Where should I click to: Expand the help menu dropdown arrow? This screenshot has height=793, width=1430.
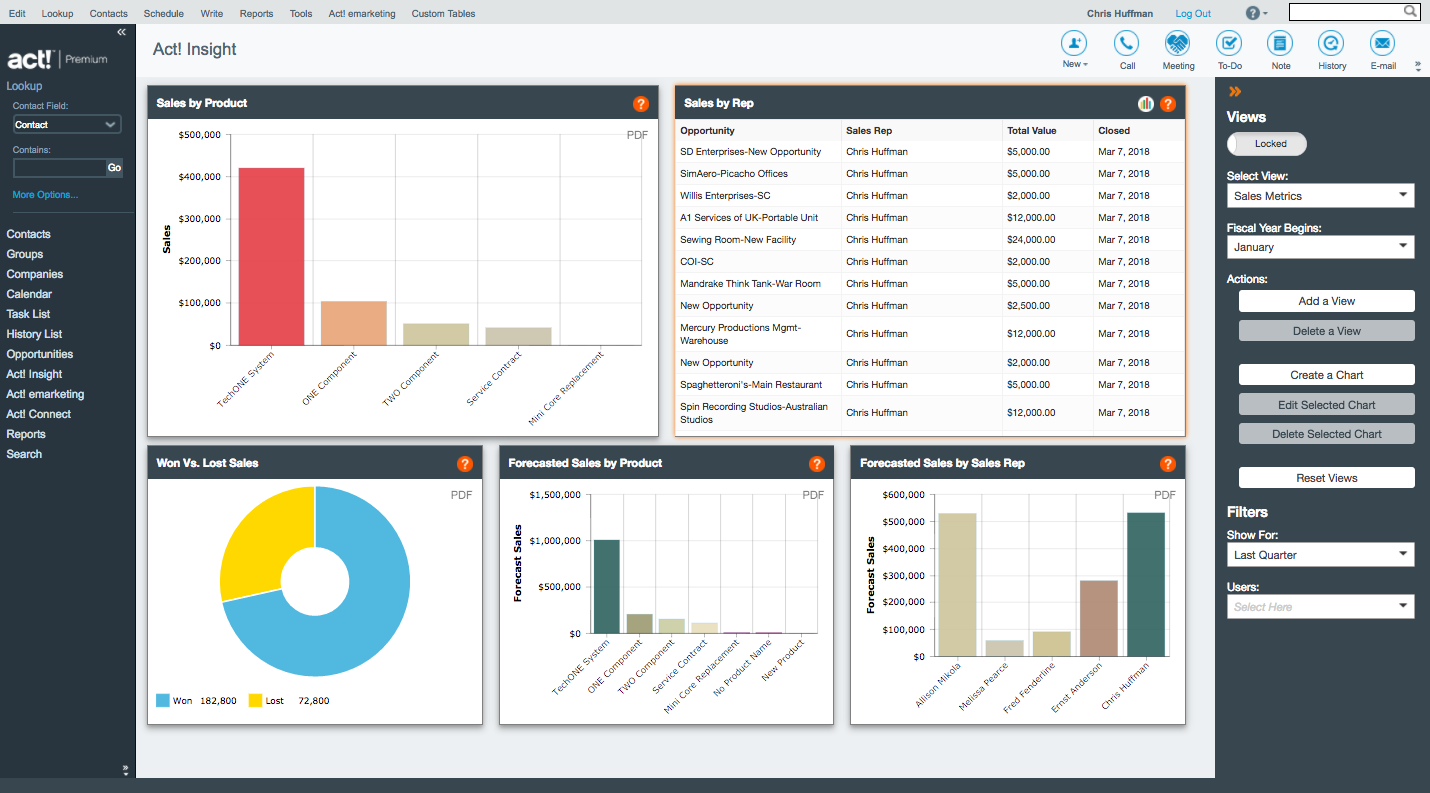[x=1265, y=14]
